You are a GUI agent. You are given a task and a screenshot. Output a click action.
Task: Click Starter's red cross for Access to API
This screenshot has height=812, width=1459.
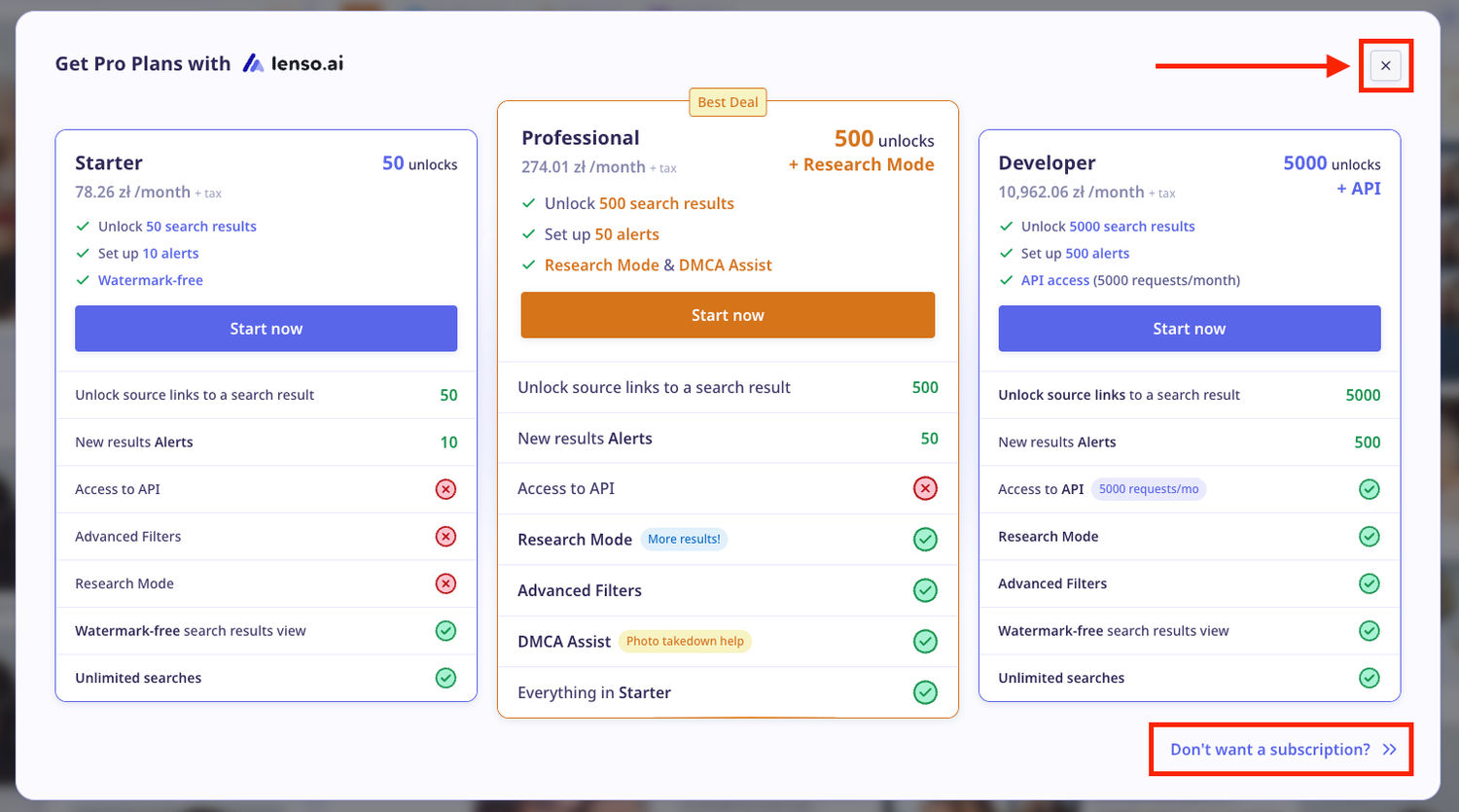click(x=445, y=489)
